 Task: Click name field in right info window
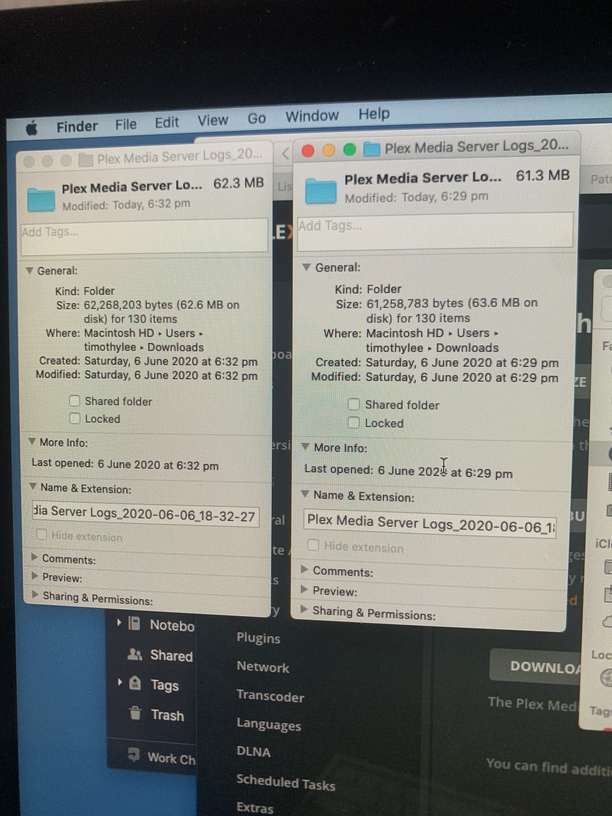429,524
